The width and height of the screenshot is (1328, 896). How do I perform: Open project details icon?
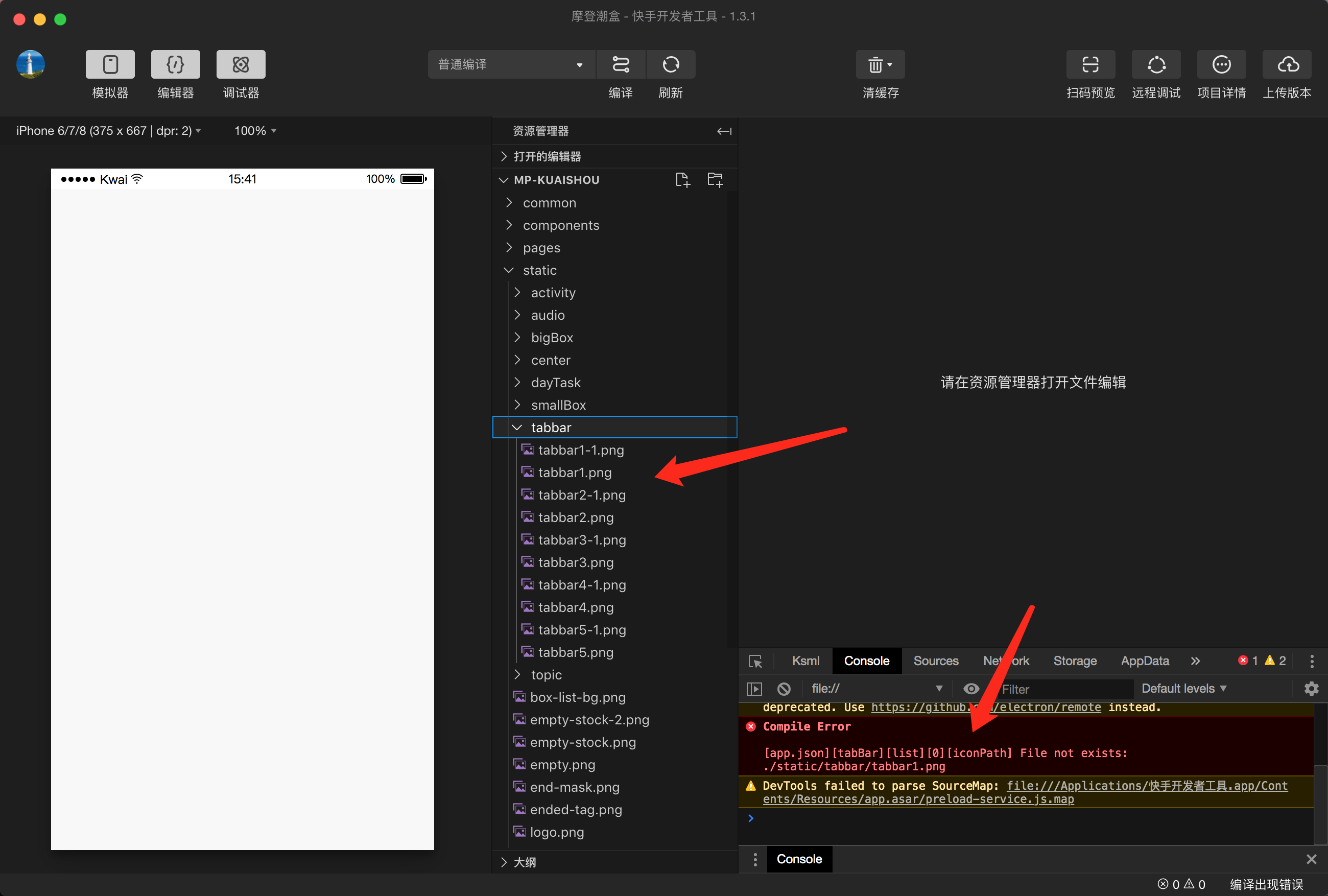[1221, 64]
